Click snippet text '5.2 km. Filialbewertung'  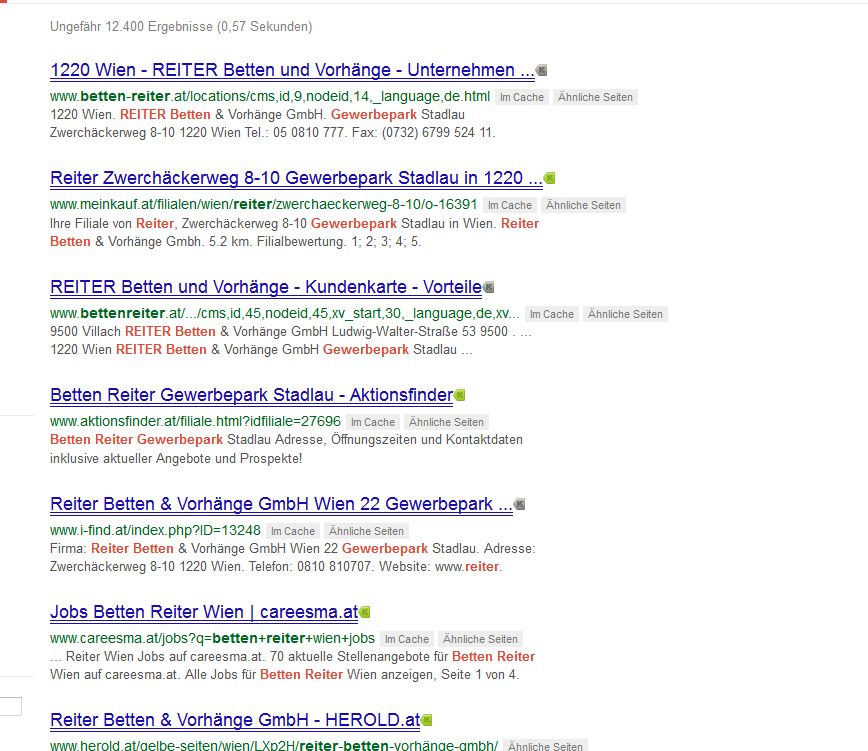pos(277,242)
